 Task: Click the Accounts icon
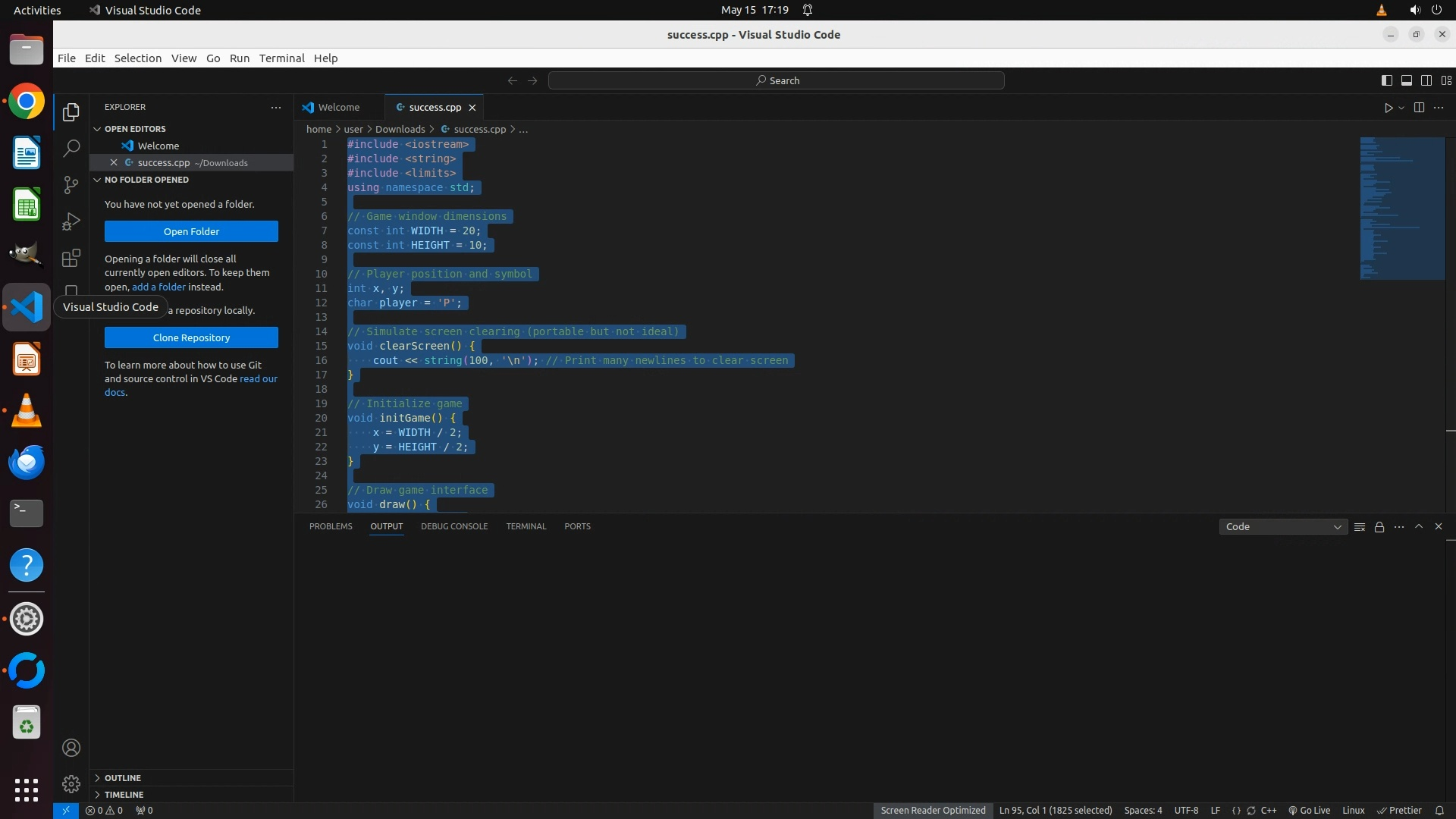tap(71, 748)
